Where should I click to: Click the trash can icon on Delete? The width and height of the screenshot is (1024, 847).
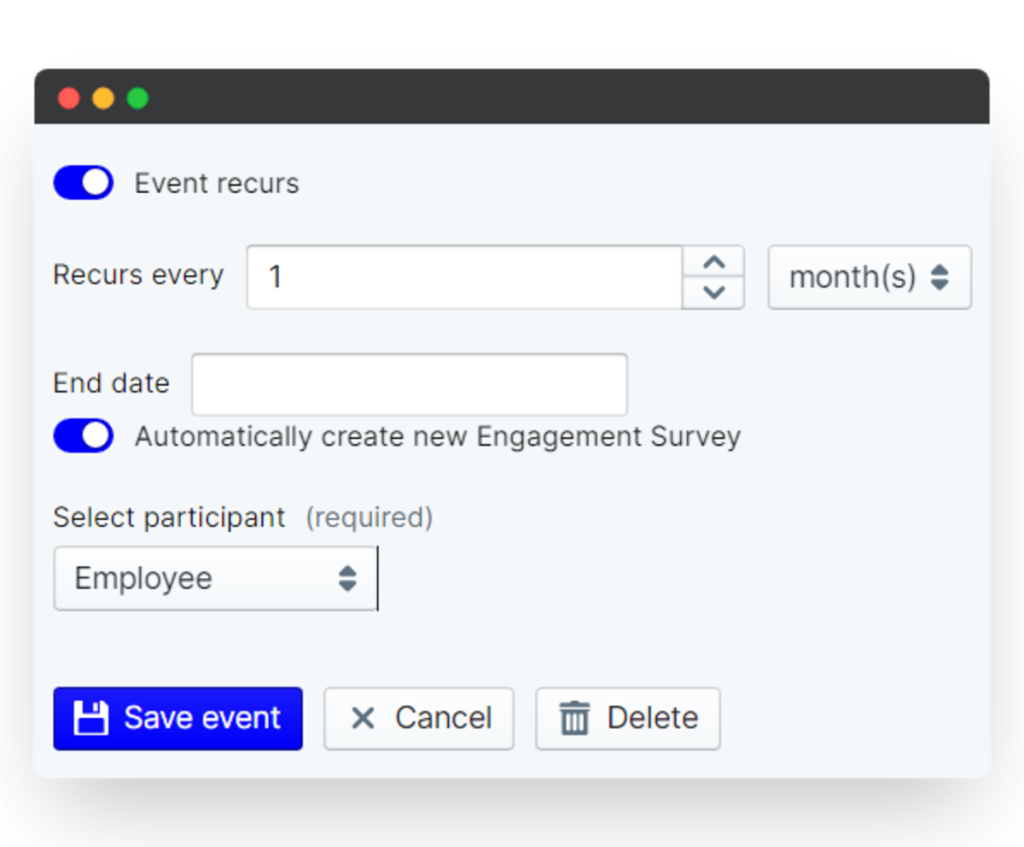click(x=574, y=718)
